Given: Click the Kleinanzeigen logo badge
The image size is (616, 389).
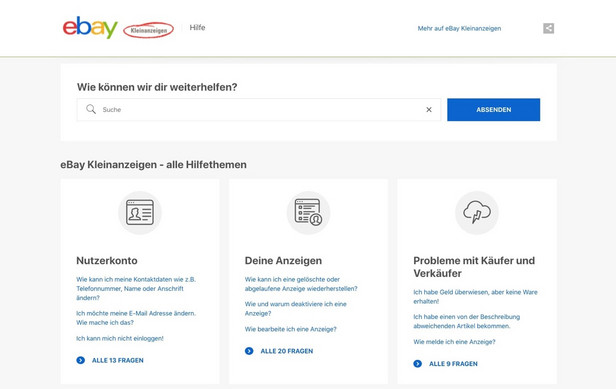Looking at the screenshot, I should [148, 30].
